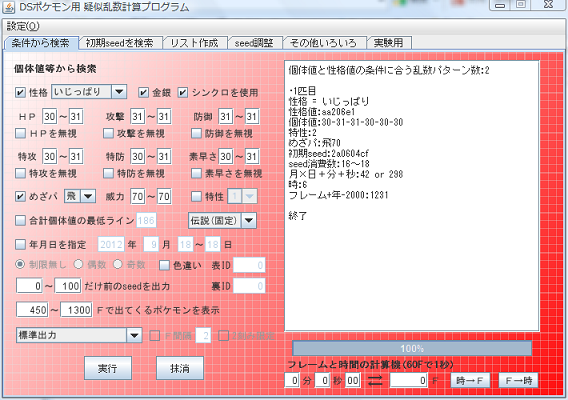Select the 偶数 radio button

[x=78, y=264]
